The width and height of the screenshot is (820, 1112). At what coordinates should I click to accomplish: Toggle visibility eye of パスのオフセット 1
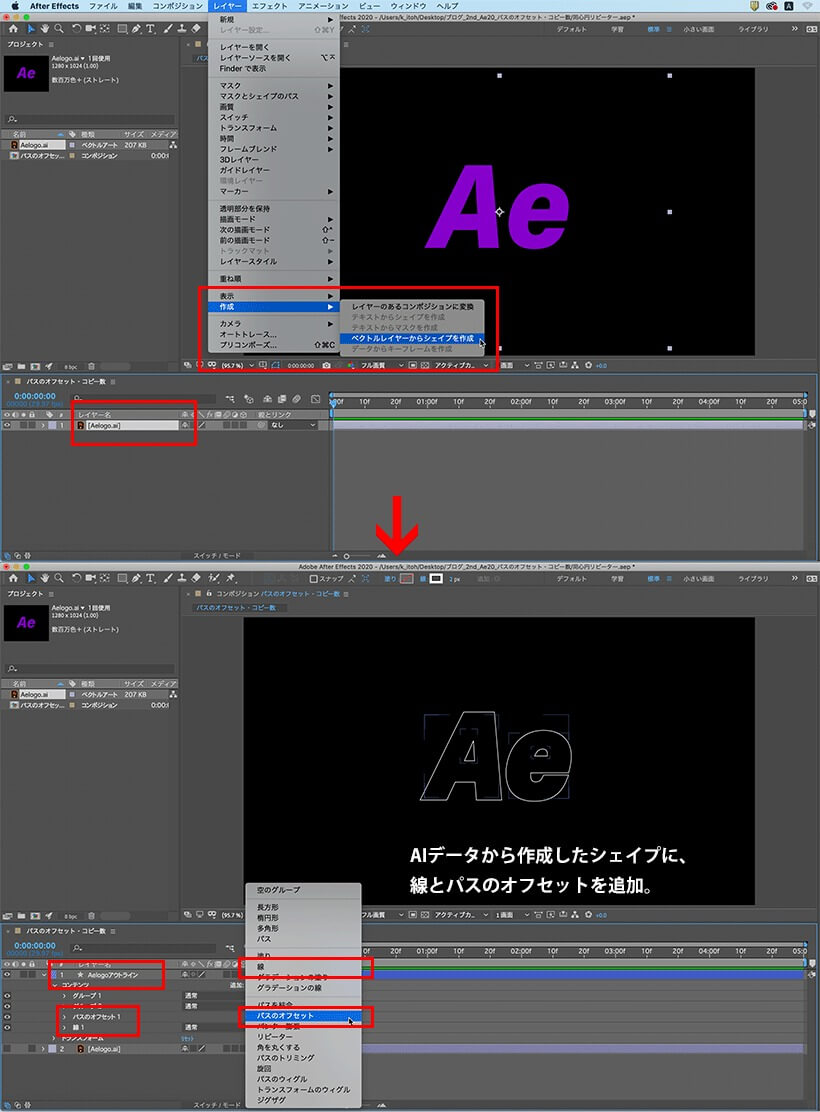click(7, 1017)
